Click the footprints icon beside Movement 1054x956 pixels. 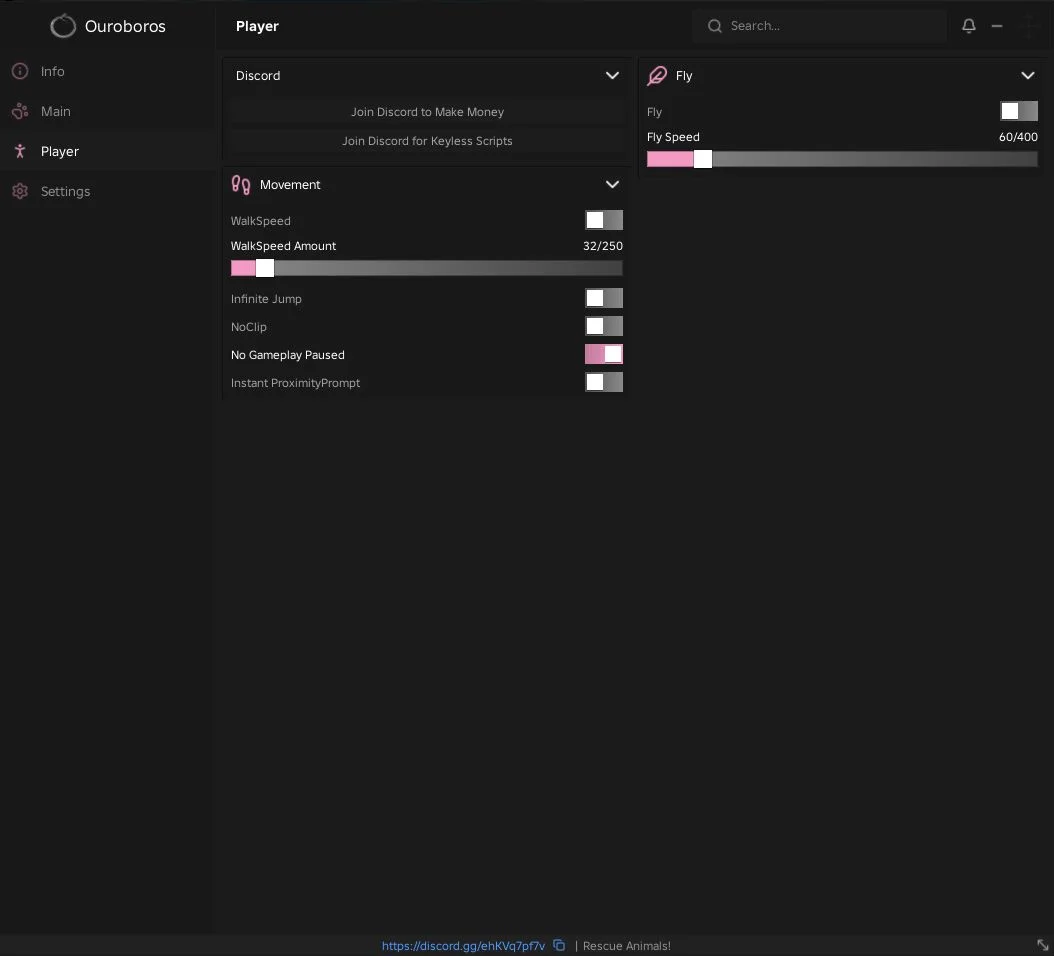click(241, 184)
